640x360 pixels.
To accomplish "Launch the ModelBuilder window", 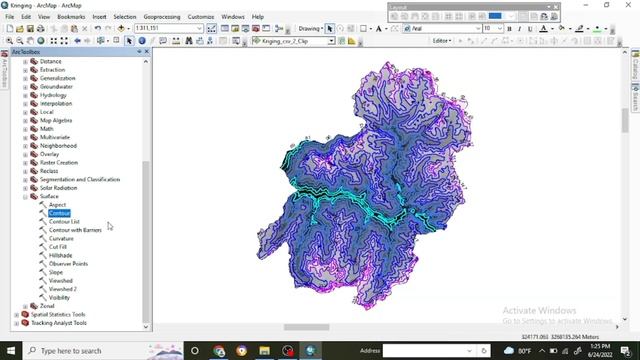I will point(279,29).
